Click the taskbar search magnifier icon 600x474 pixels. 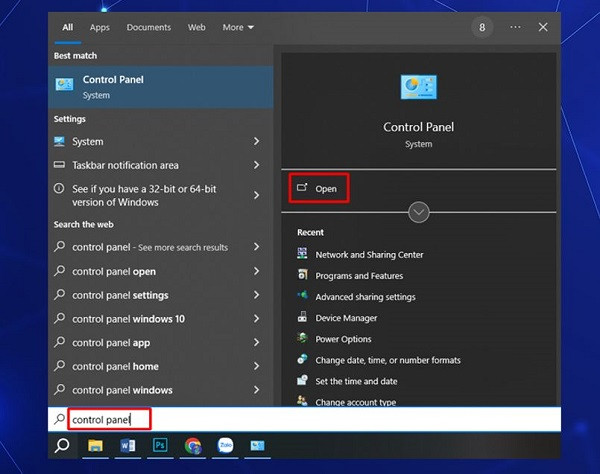click(62, 446)
